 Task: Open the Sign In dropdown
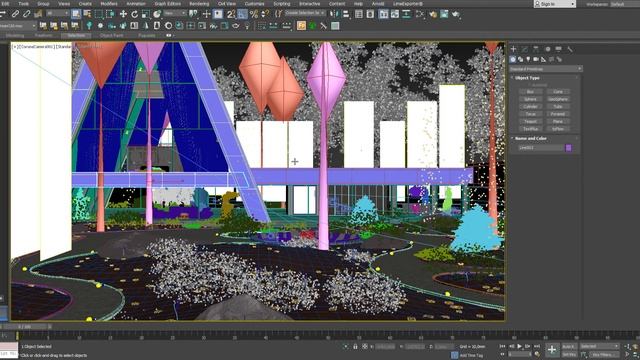555,4
